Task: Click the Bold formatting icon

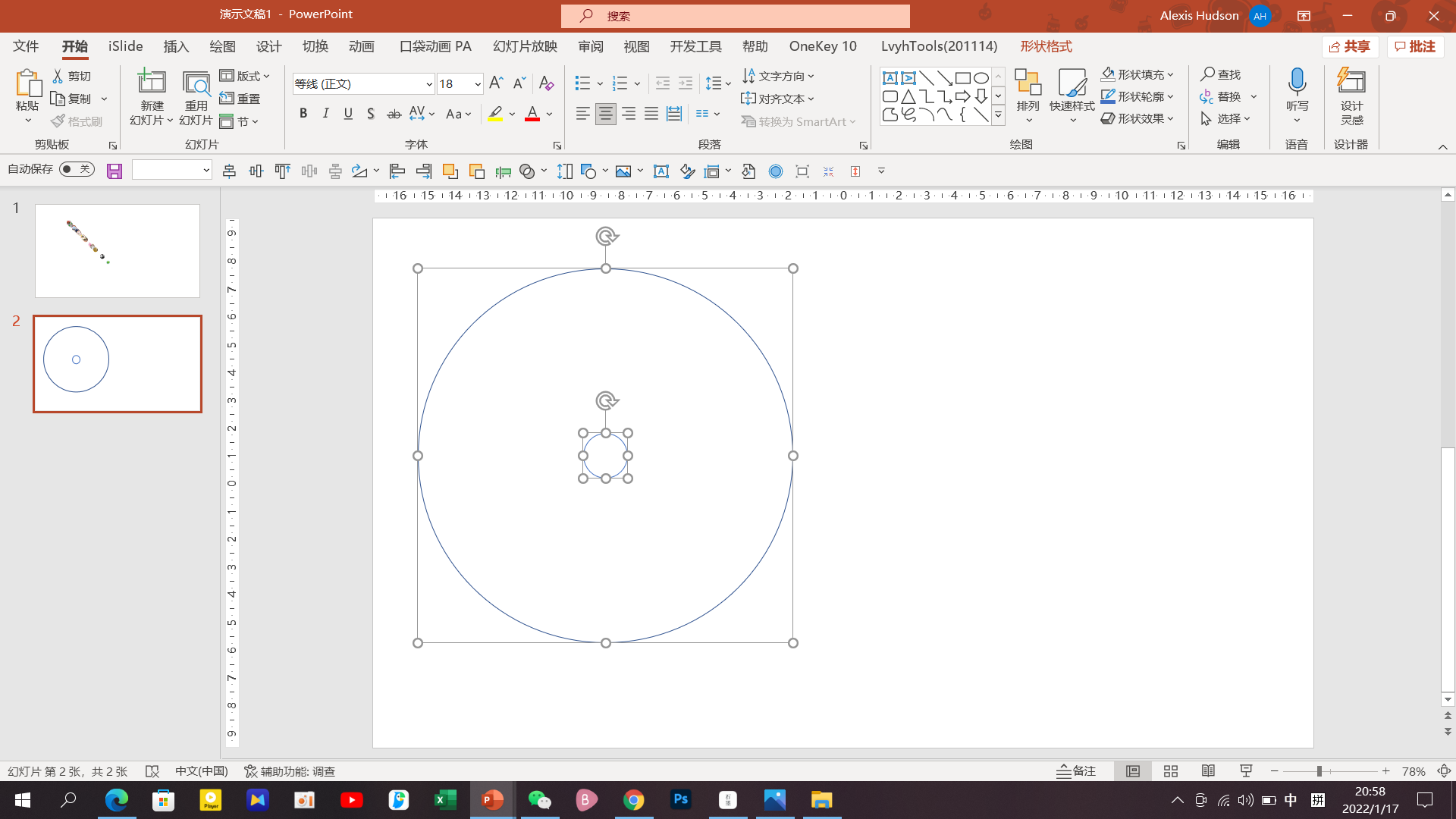Action: coord(303,114)
